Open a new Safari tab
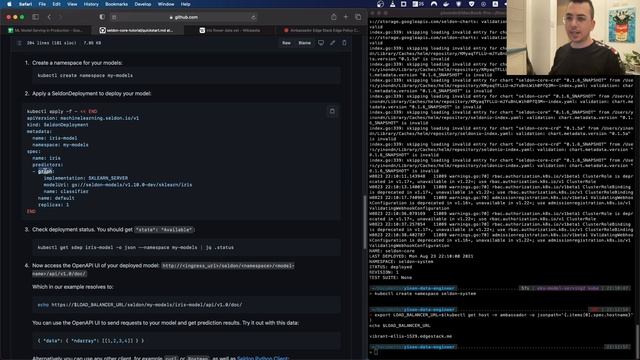This screenshot has width=640, height=360. point(346,17)
